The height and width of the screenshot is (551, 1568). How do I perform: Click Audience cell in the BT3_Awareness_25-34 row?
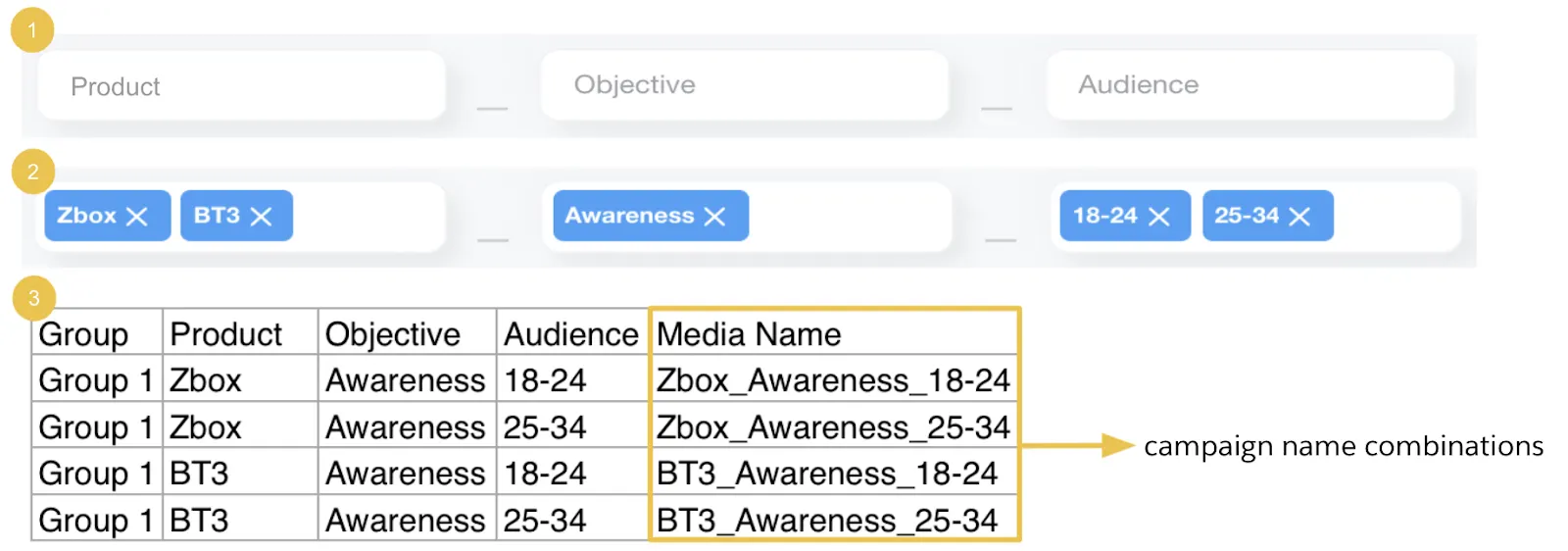point(572,520)
